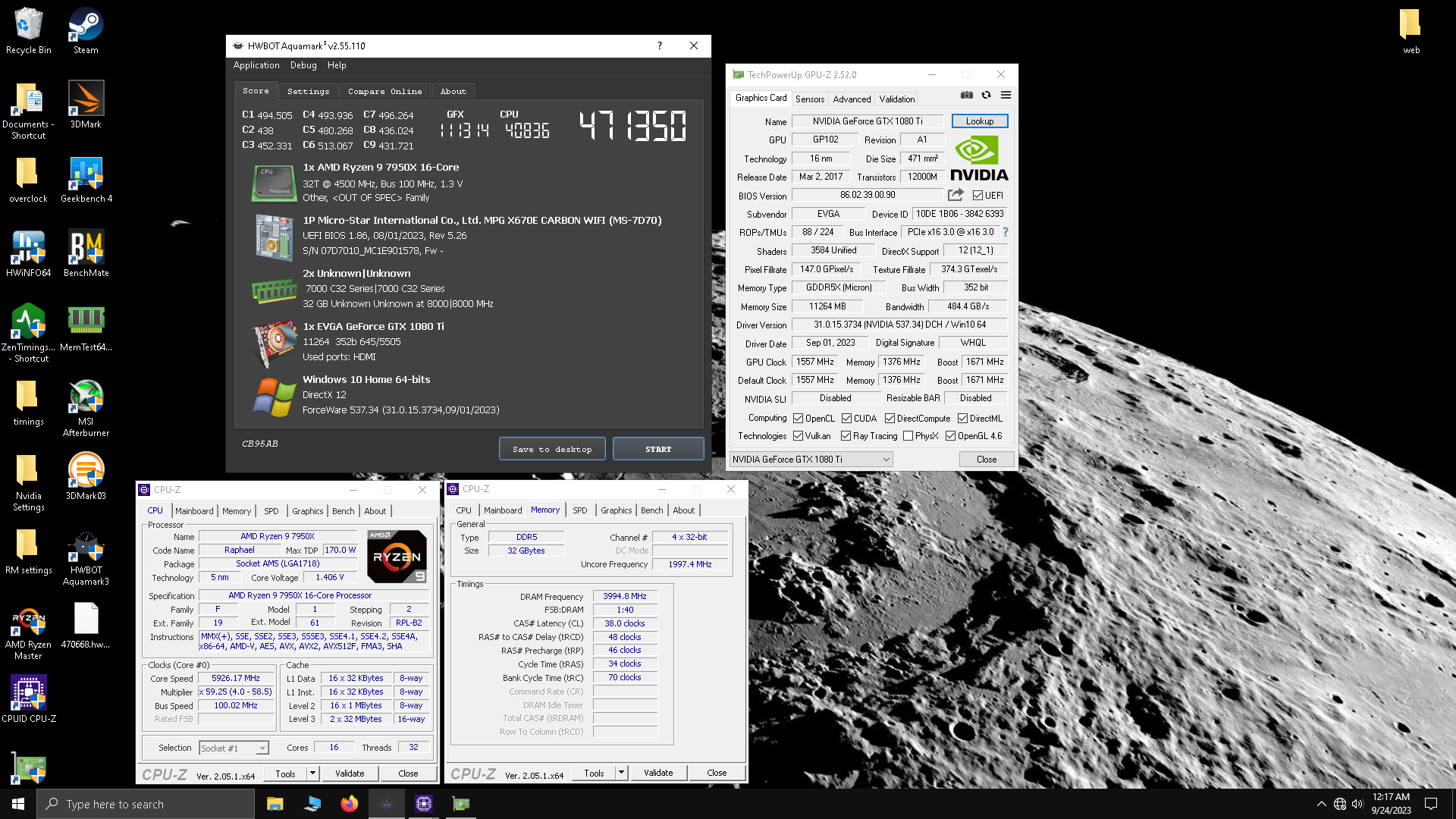Take a GPU-Z screenshot with the camera icon
1456x819 pixels.
[966, 95]
